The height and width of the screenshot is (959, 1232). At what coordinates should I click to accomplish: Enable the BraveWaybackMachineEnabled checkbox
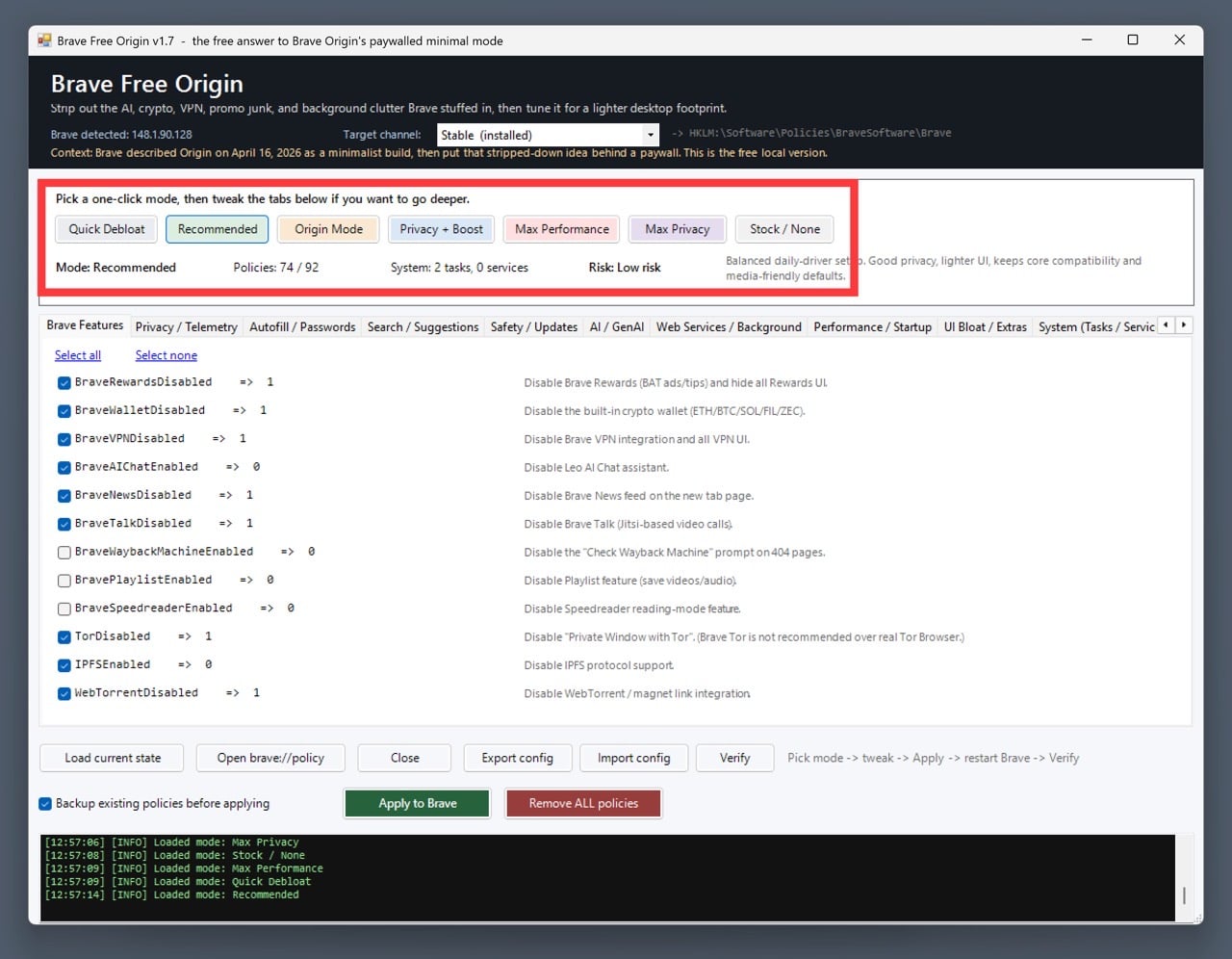point(64,553)
